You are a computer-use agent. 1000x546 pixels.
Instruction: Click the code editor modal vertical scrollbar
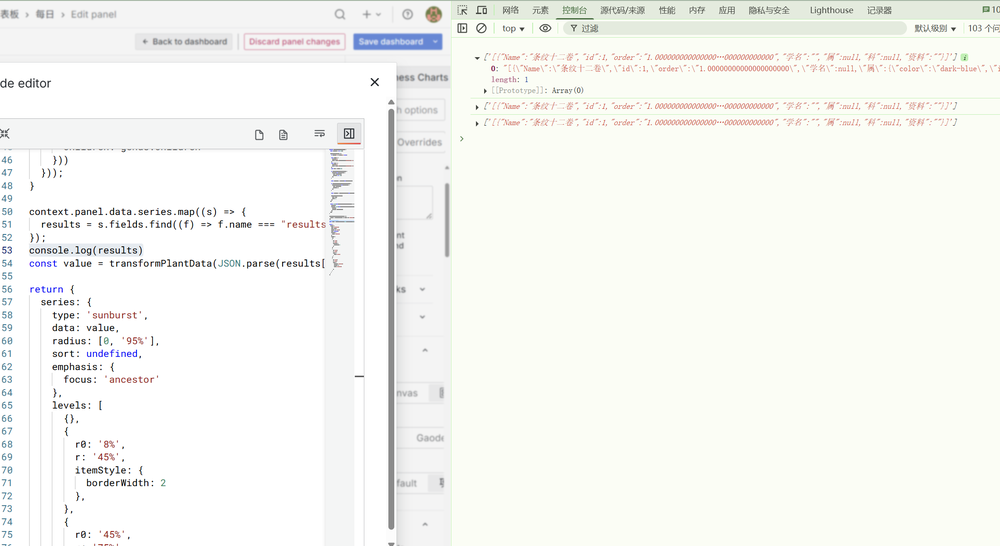point(391,319)
